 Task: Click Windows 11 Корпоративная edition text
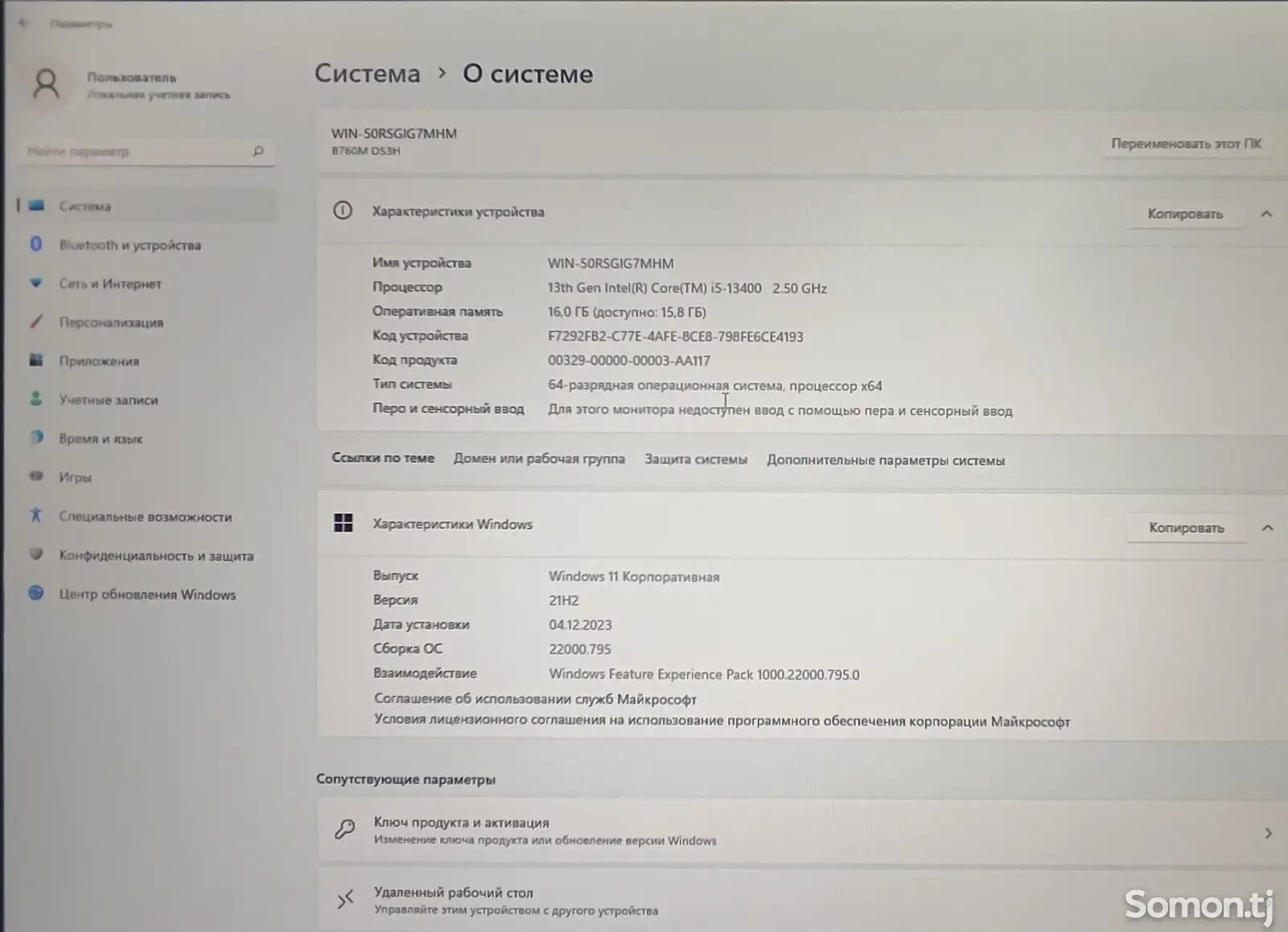[x=634, y=576]
